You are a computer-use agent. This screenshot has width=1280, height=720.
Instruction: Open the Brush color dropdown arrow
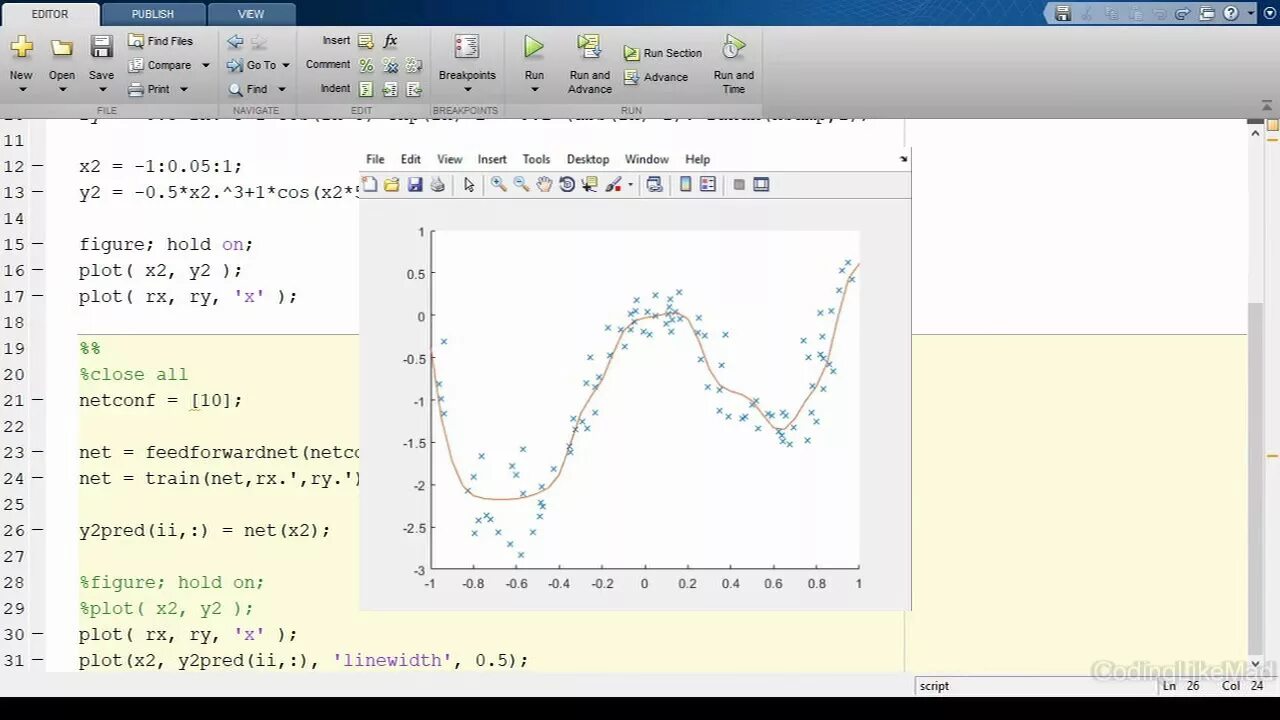tap(630, 185)
